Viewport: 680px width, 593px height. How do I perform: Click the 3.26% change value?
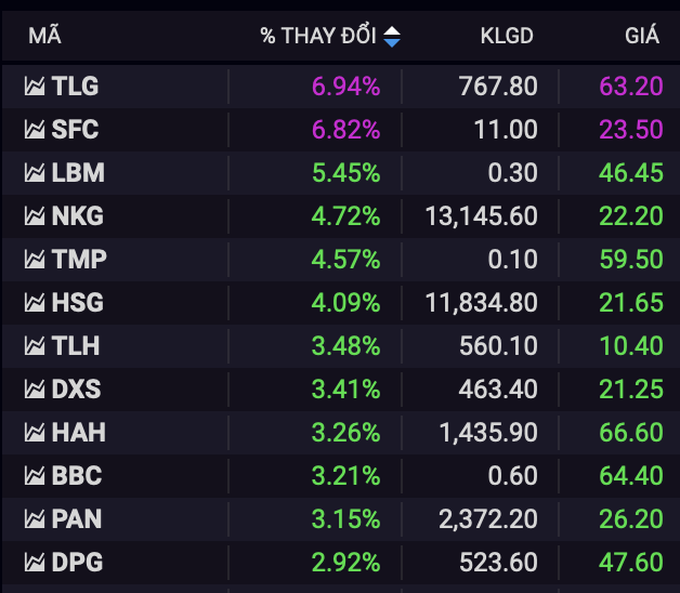pos(346,432)
